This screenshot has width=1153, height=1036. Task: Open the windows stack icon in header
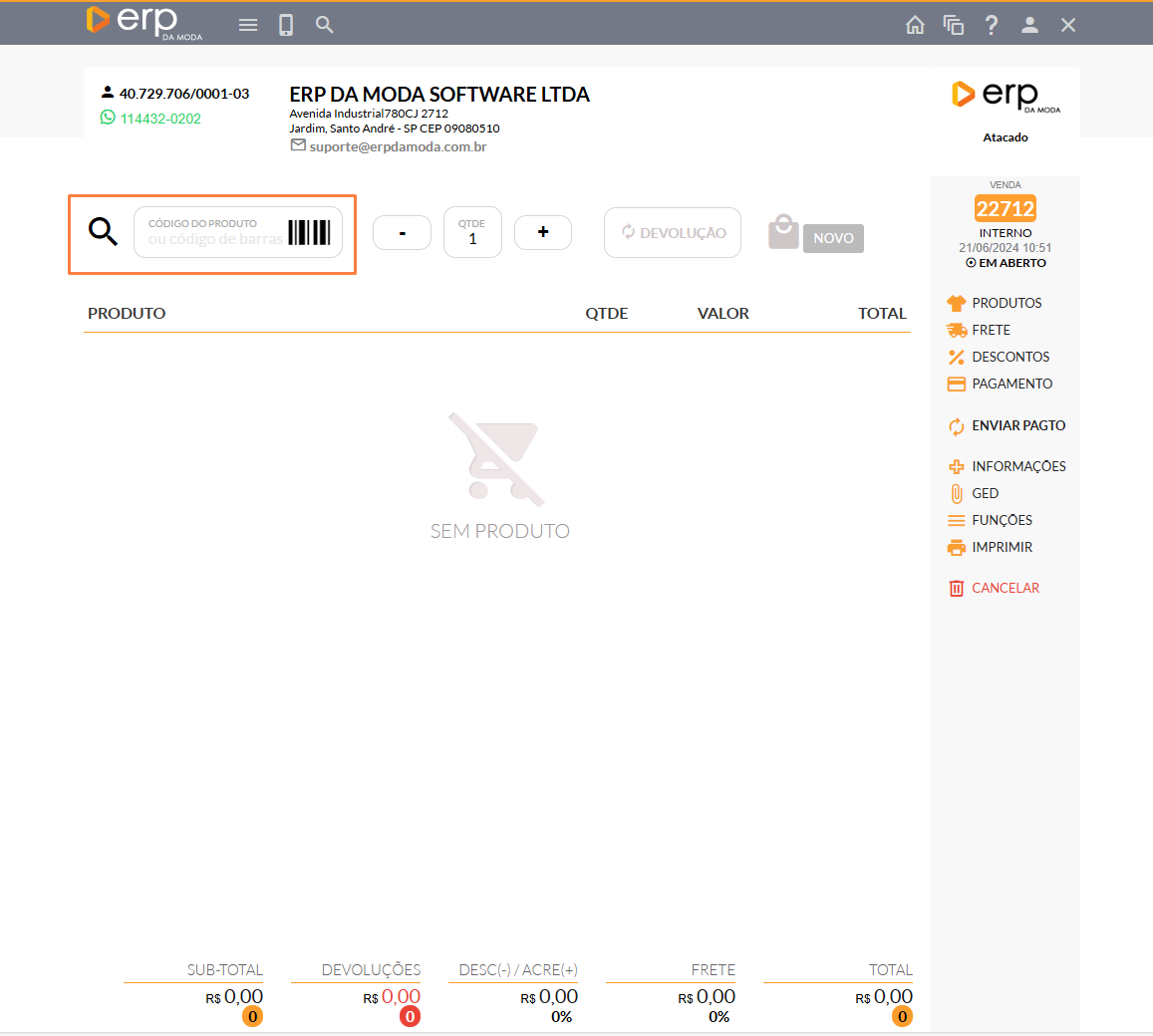[953, 25]
